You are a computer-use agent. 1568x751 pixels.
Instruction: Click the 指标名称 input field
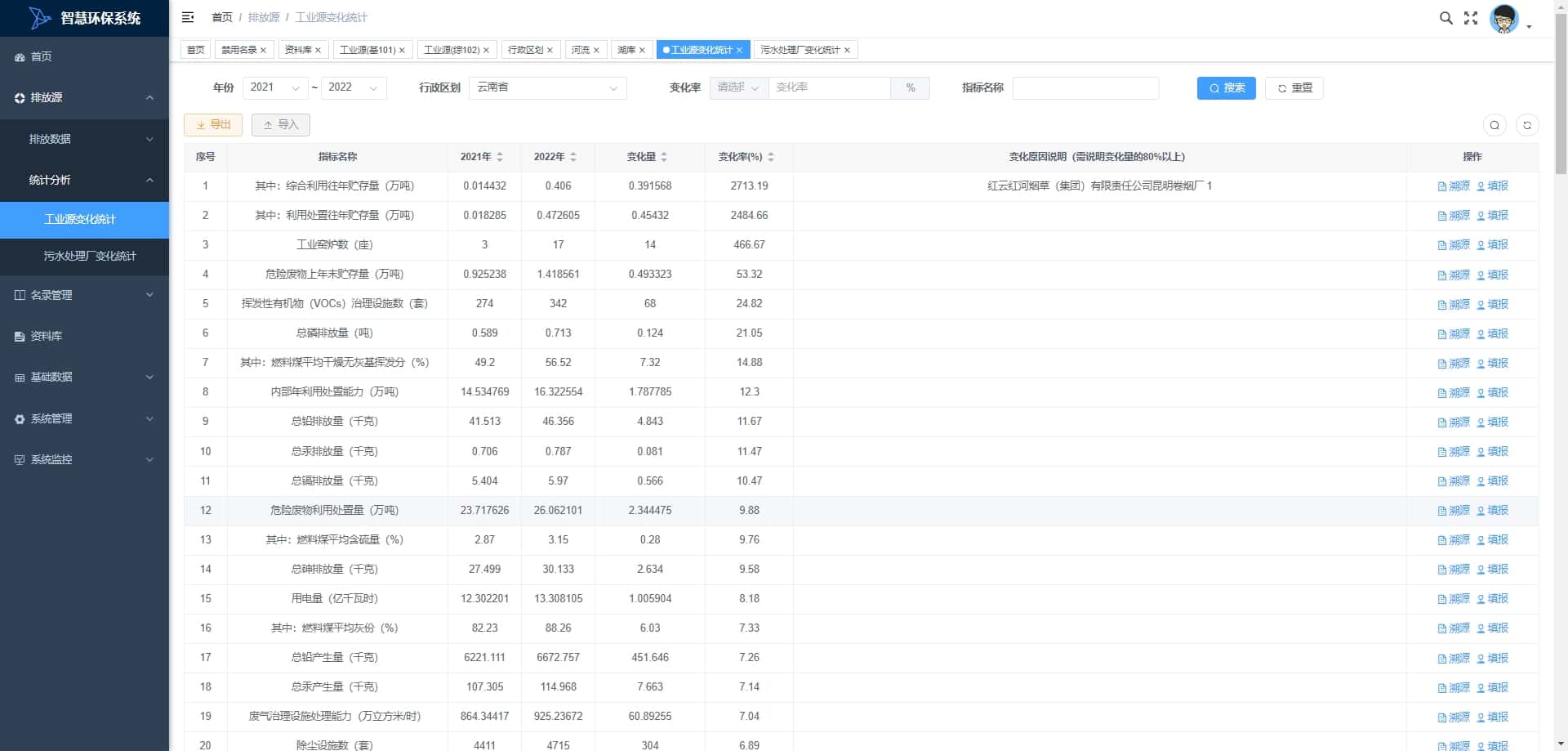coord(1085,87)
